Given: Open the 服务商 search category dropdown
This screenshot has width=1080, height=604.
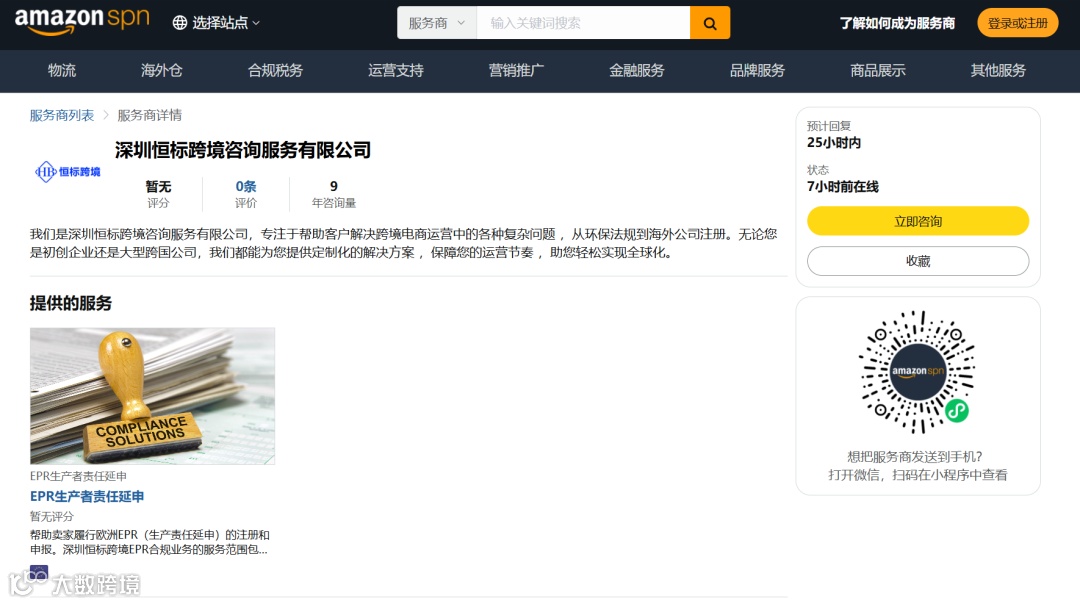Looking at the screenshot, I should pos(437,23).
